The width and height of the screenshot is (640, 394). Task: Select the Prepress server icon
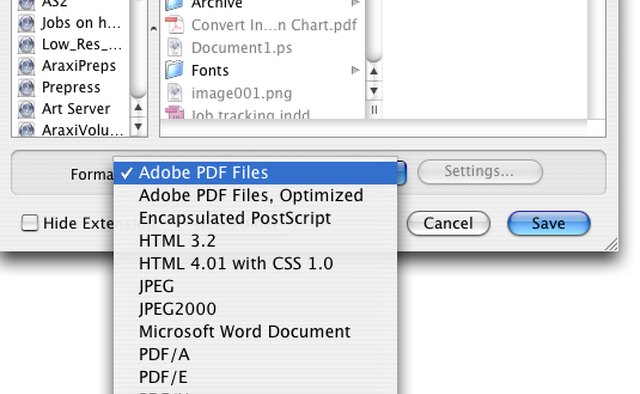(x=27, y=88)
